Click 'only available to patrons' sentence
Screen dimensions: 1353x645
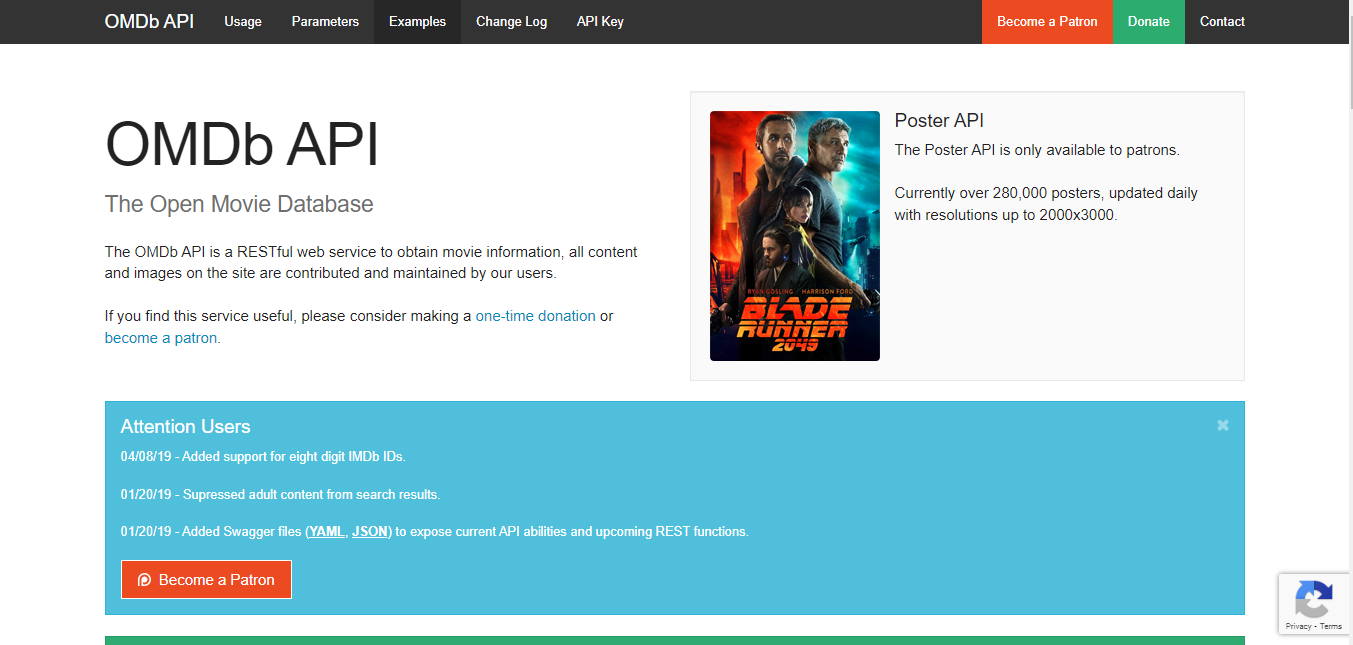(x=1037, y=150)
